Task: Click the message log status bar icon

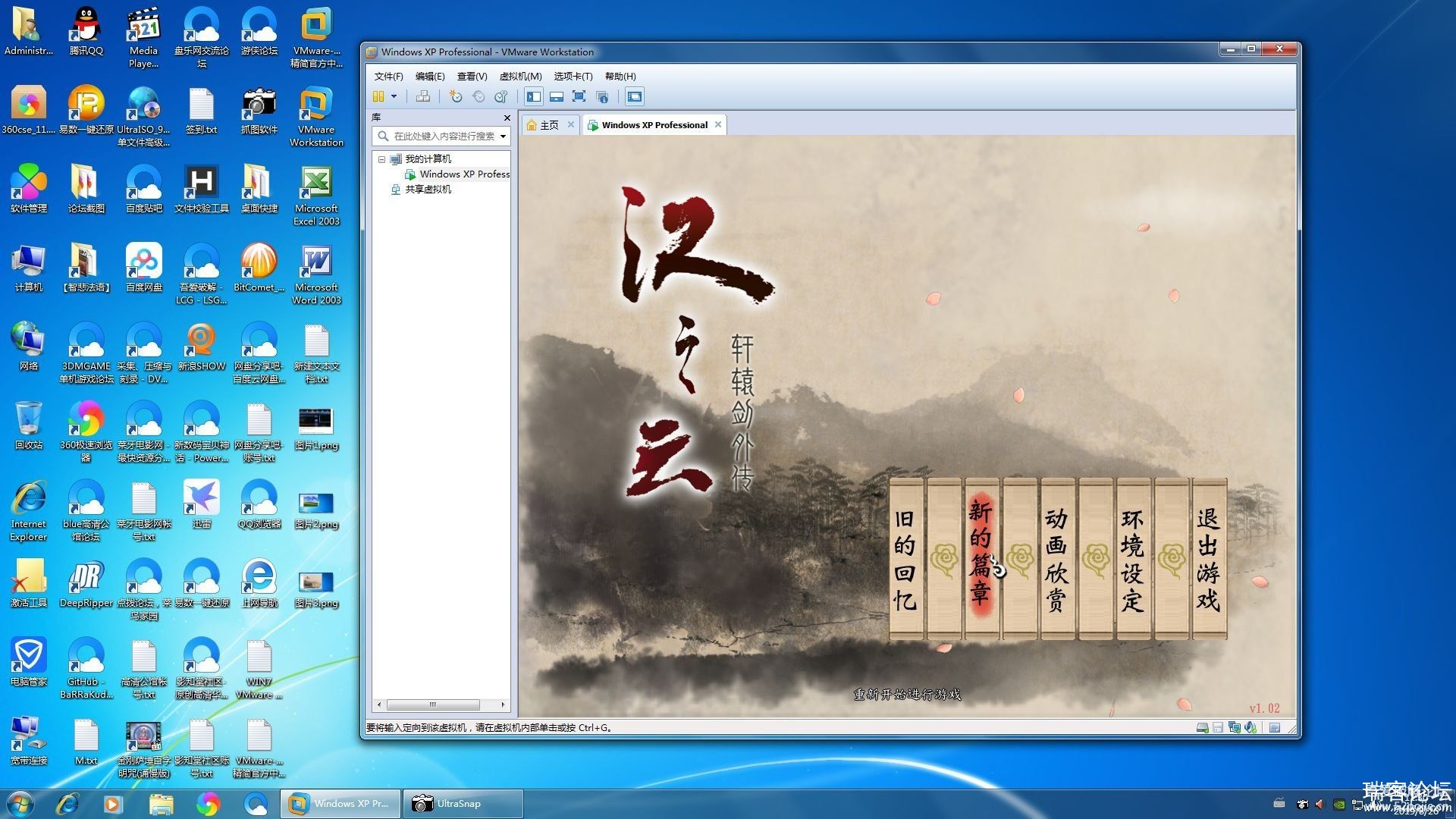Action: click(1275, 728)
